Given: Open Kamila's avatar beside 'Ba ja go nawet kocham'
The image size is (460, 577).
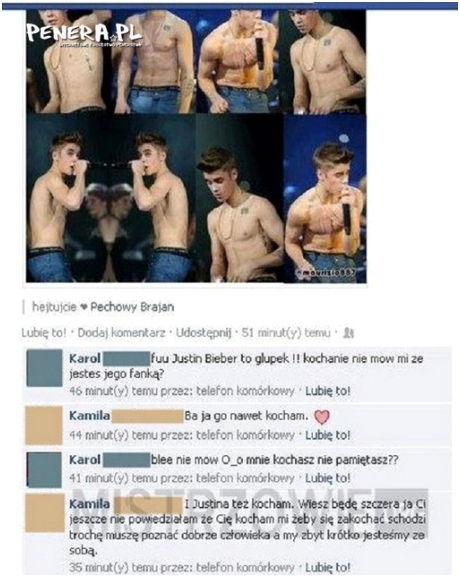Looking at the screenshot, I should pyautogui.click(x=44, y=425).
